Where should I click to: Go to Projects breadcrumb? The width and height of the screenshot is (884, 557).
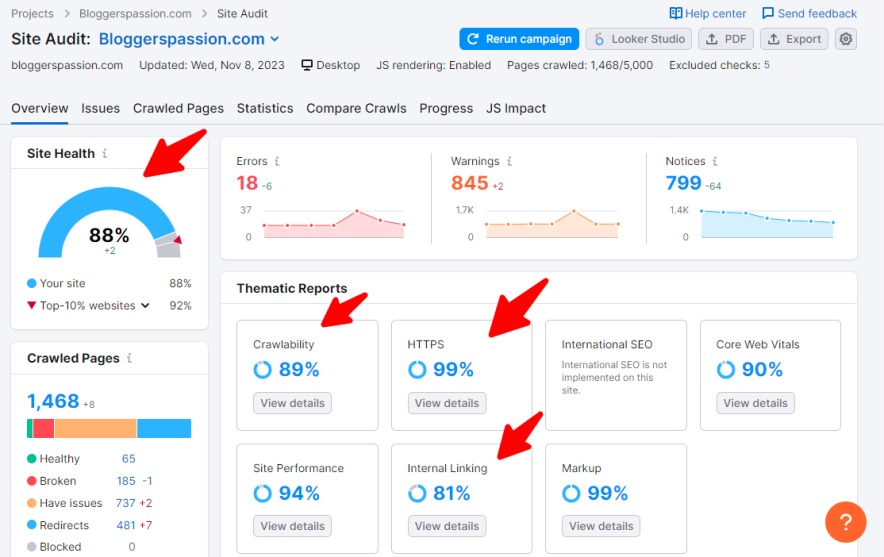point(32,13)
